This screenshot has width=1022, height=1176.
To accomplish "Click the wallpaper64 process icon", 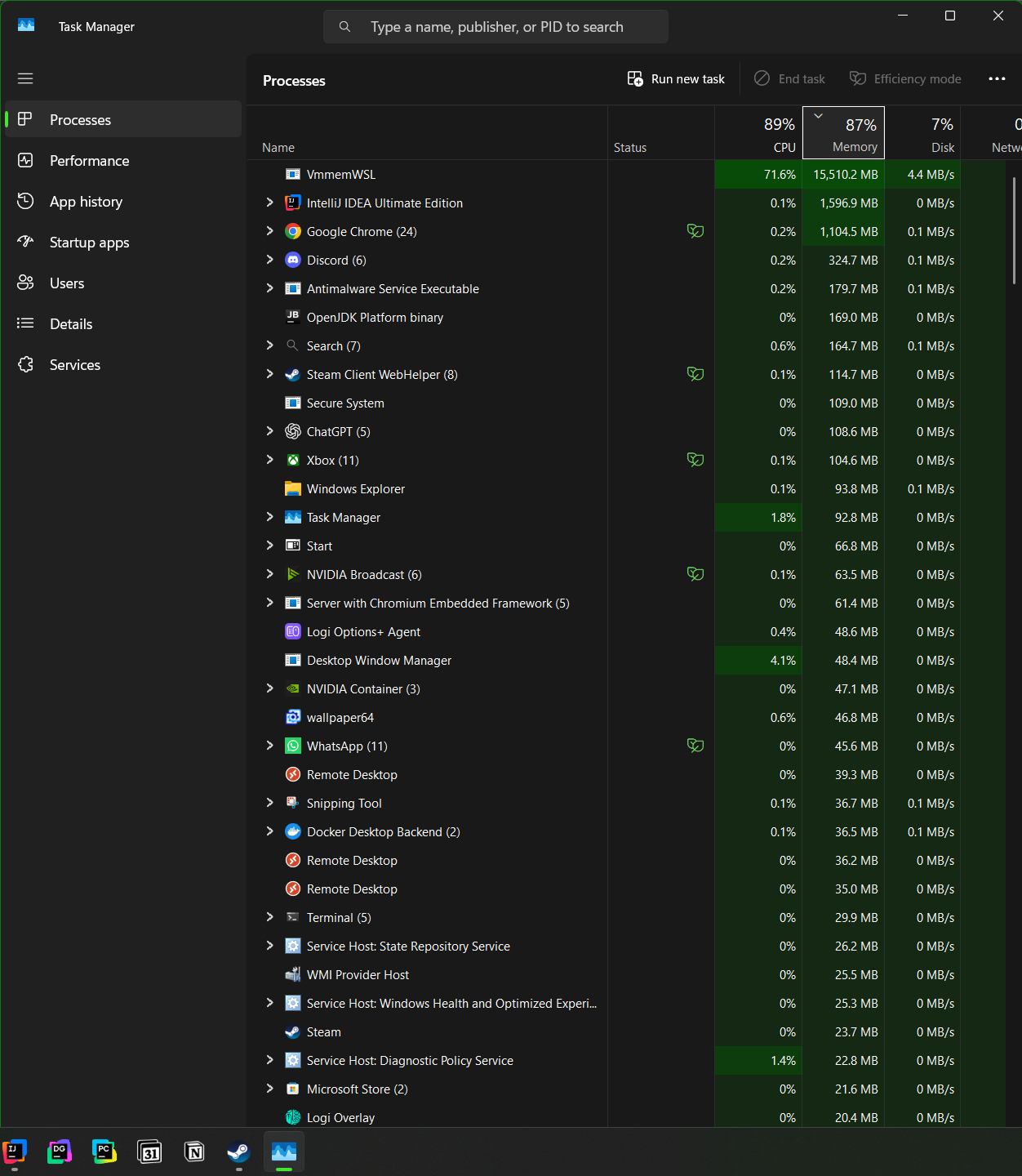I will click(293, 717).
